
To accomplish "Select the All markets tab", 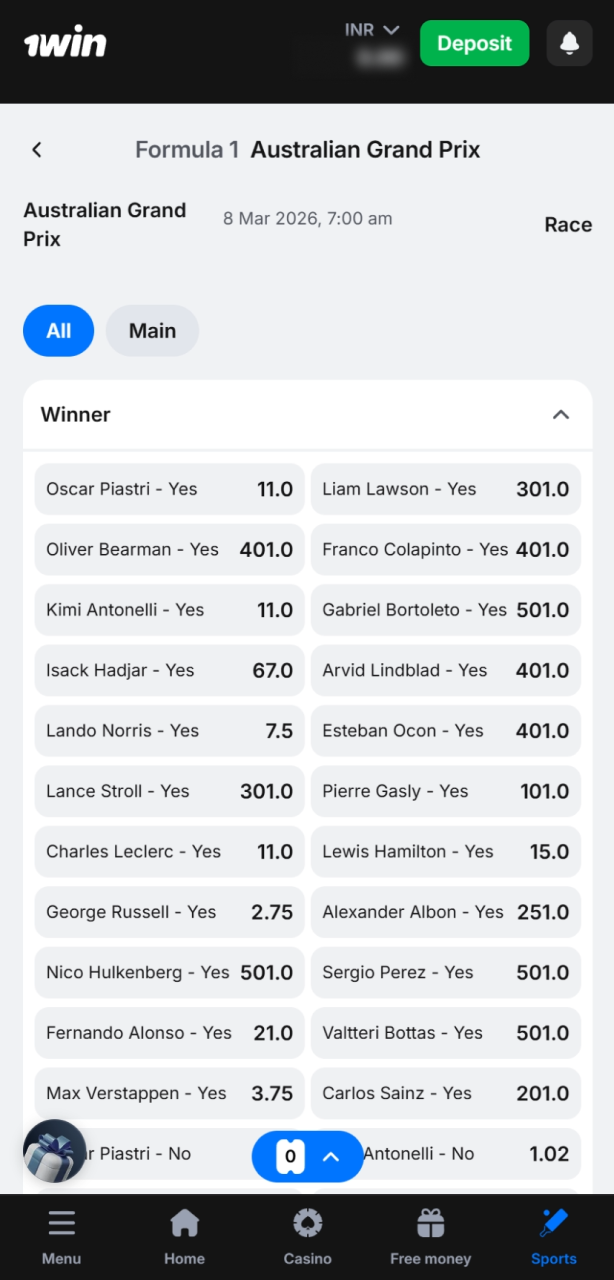I will (x=58, y=330).
